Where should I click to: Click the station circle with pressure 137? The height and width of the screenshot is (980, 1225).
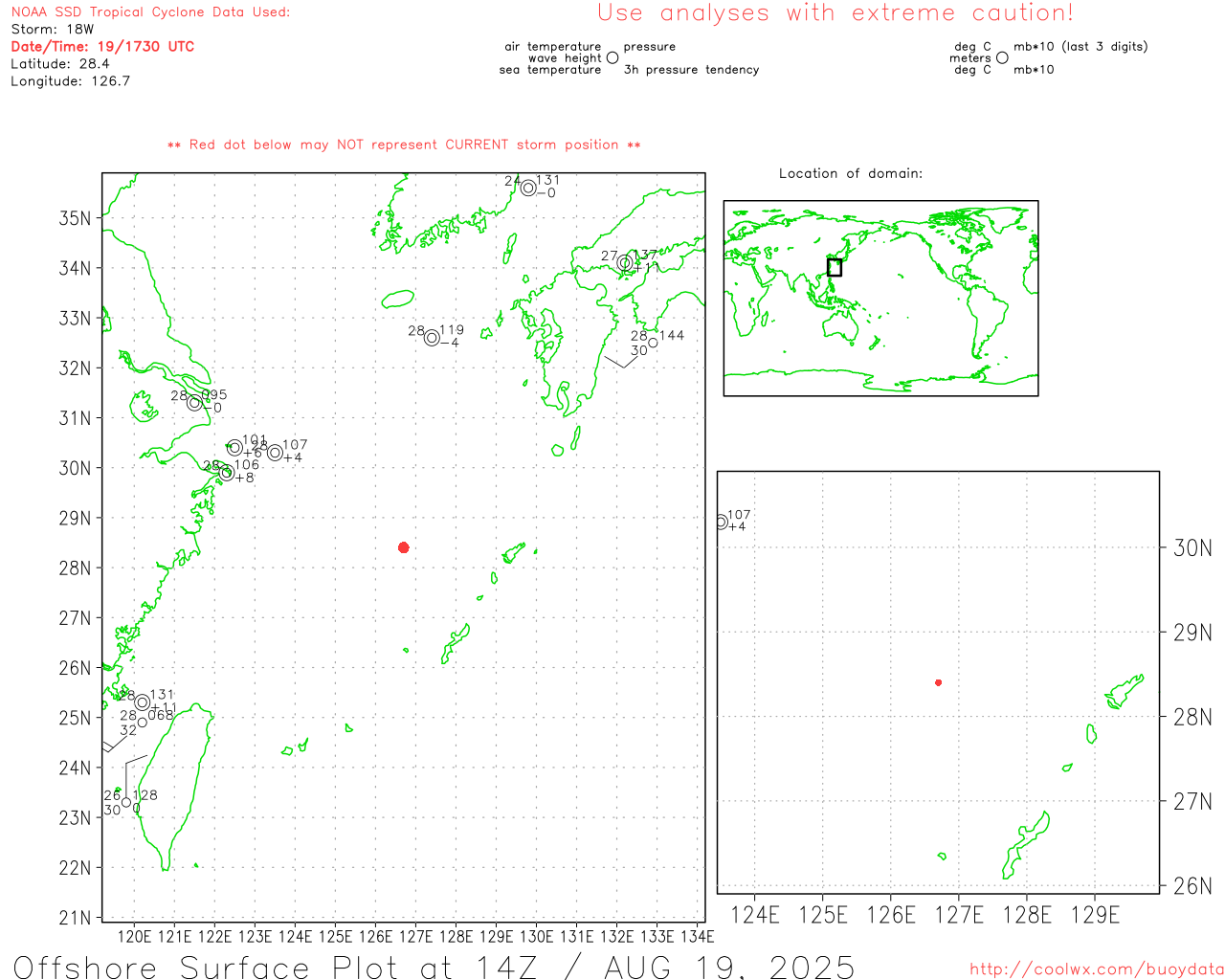(x=625, y=262)
